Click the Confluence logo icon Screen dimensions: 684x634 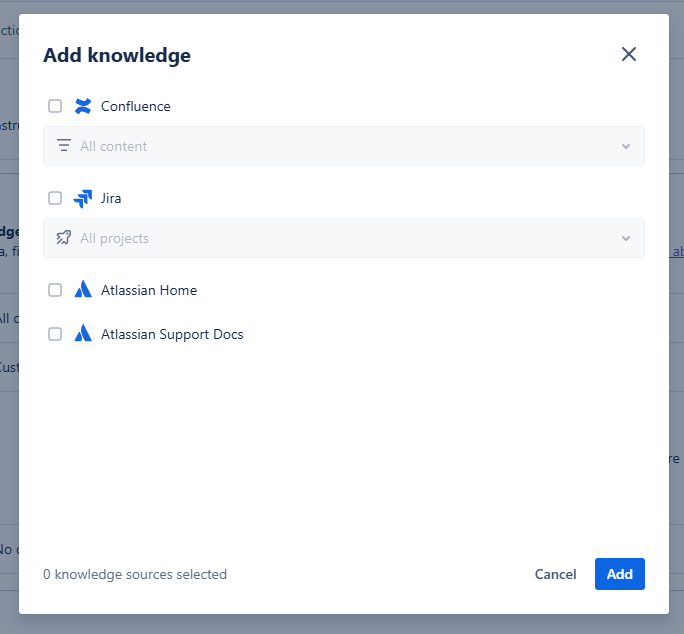83,106
